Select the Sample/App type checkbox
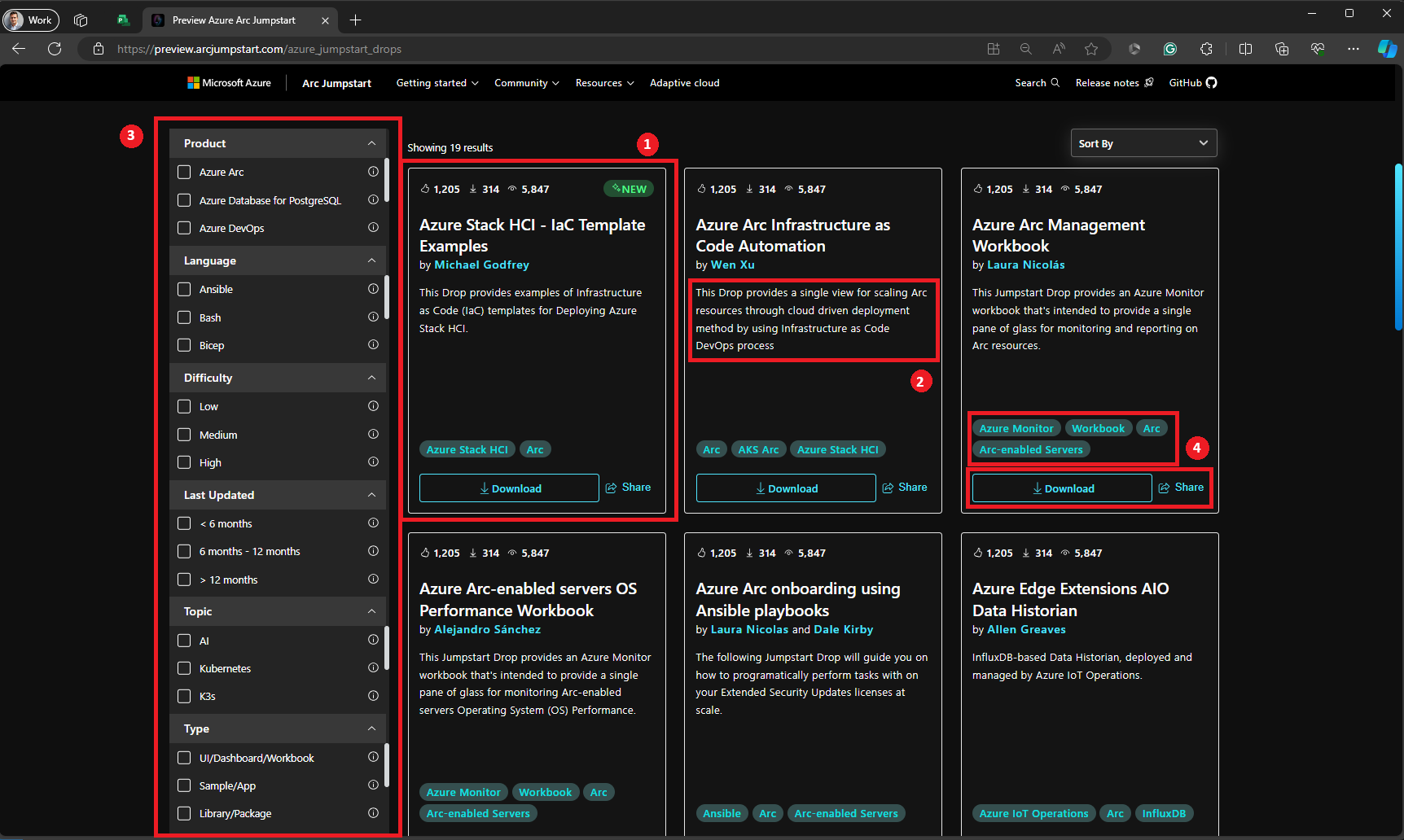 184,785
